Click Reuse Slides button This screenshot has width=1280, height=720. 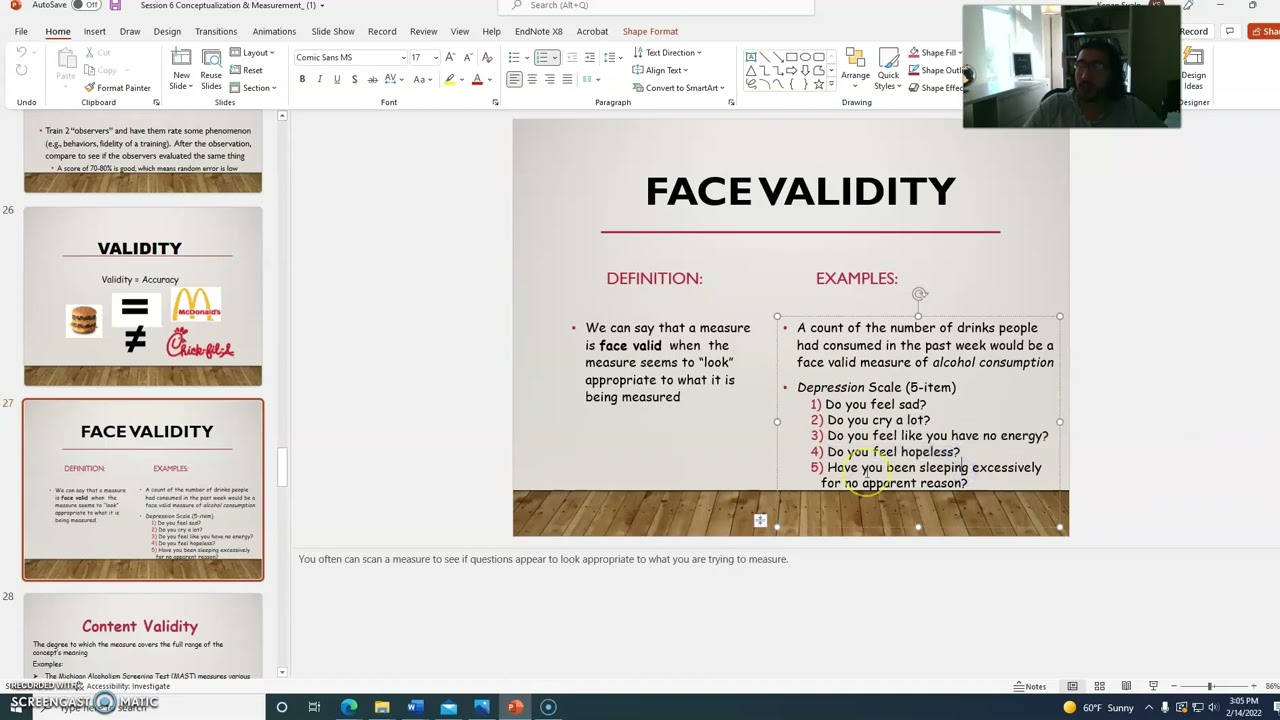pyautogui.click(x=211, y=68)
